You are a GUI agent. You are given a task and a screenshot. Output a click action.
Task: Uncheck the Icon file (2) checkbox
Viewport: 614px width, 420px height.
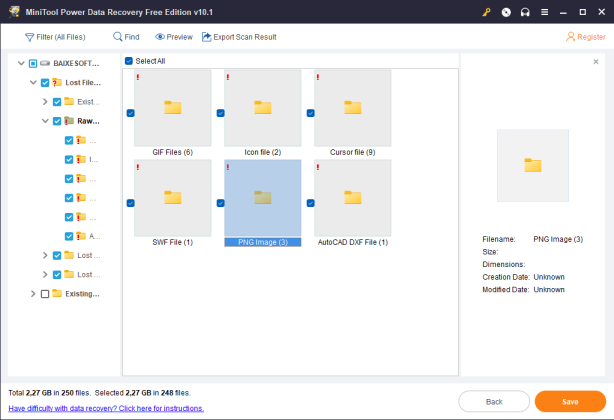point(220,113)
